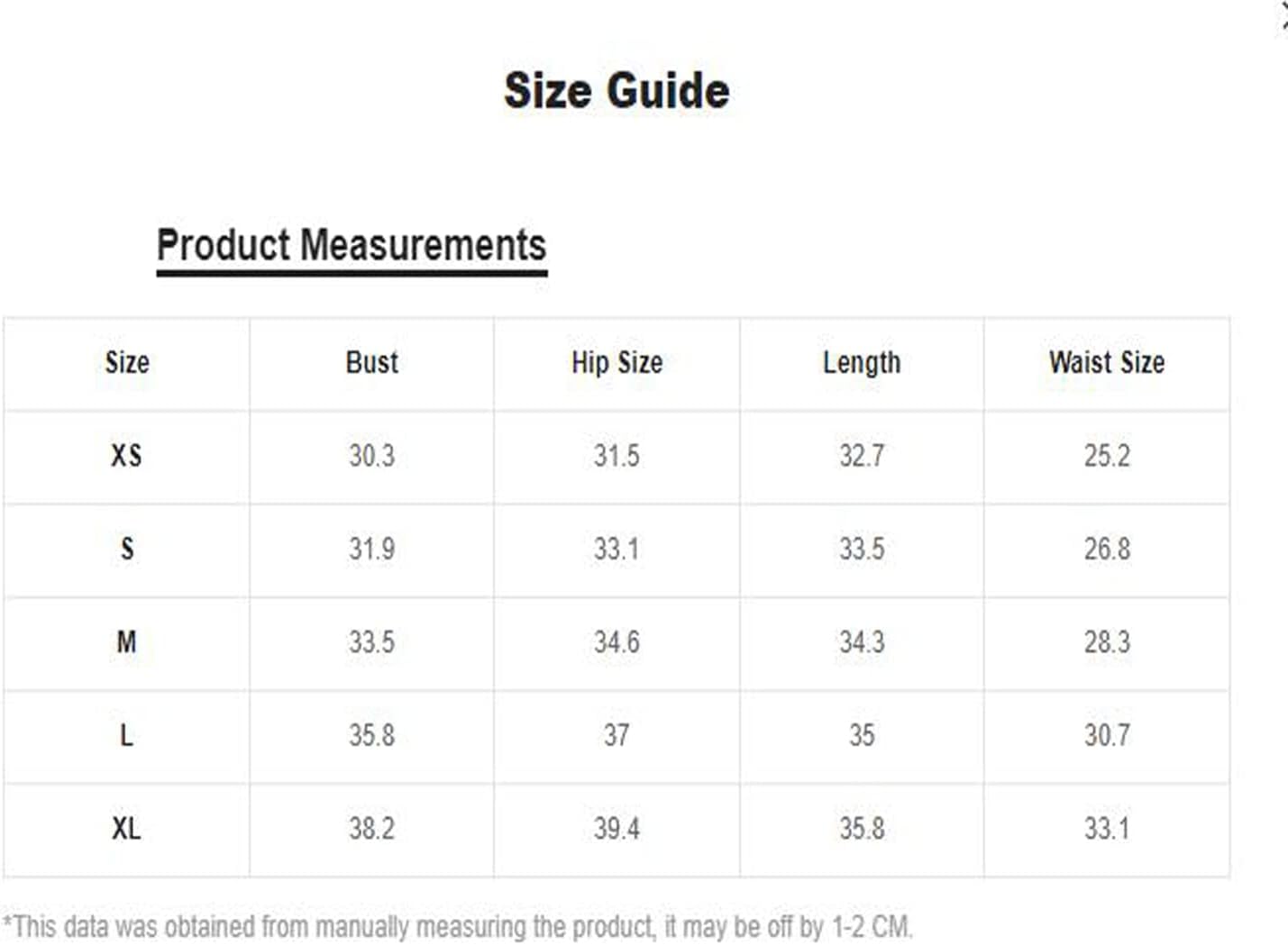The height and width of the screenshot is (945, 1288).
Task: Select the XS size row label
Action: pyautogui.click(x=126, y=456)
